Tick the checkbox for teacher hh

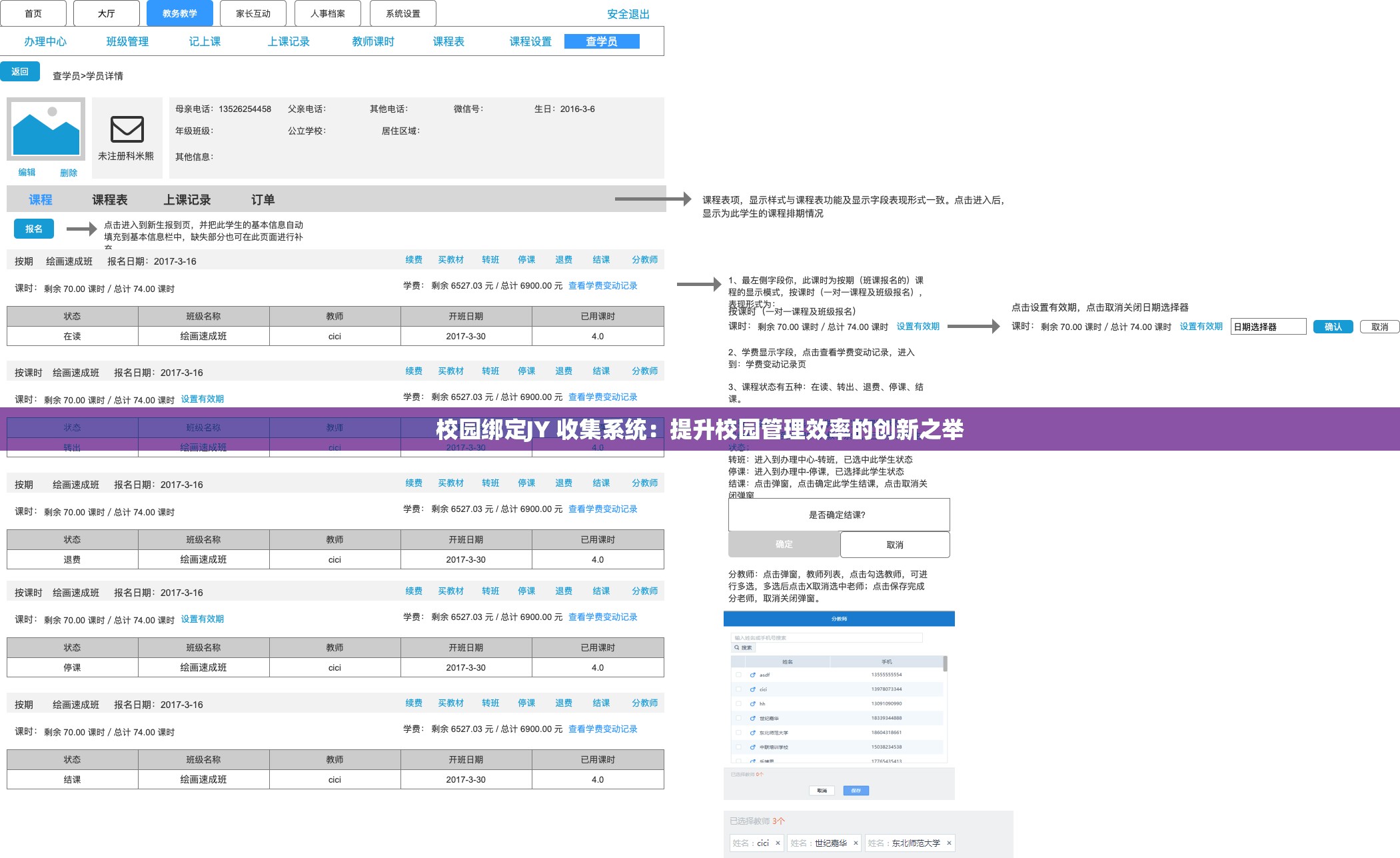tap(738, 703)
